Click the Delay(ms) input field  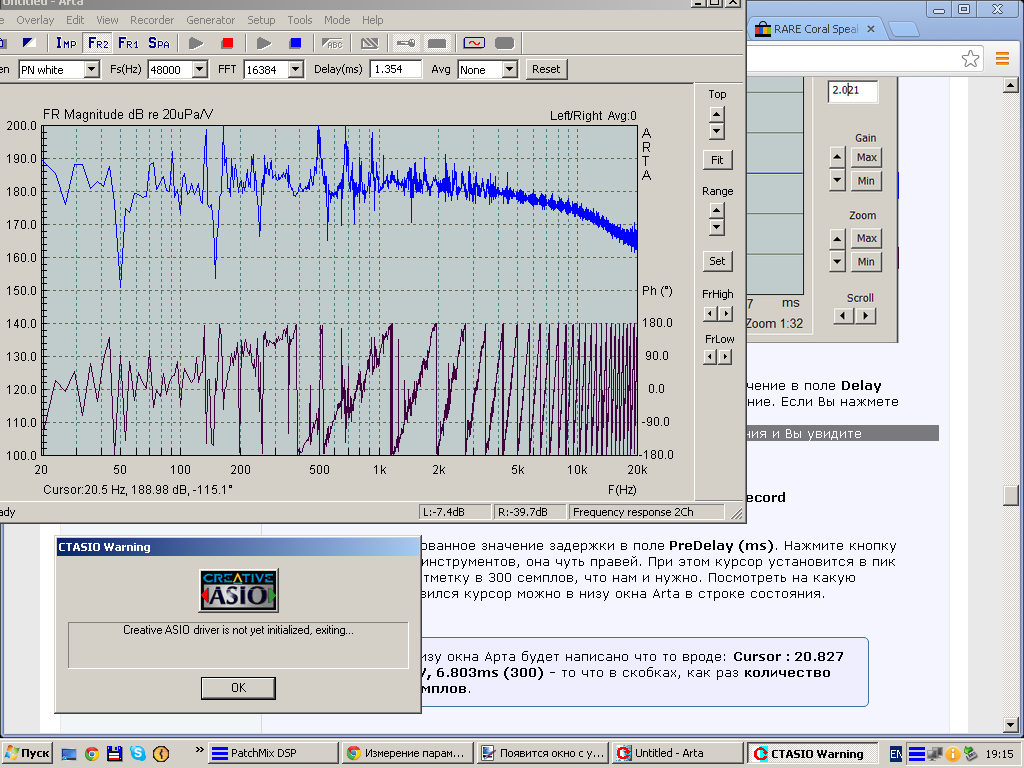point(396,69)
